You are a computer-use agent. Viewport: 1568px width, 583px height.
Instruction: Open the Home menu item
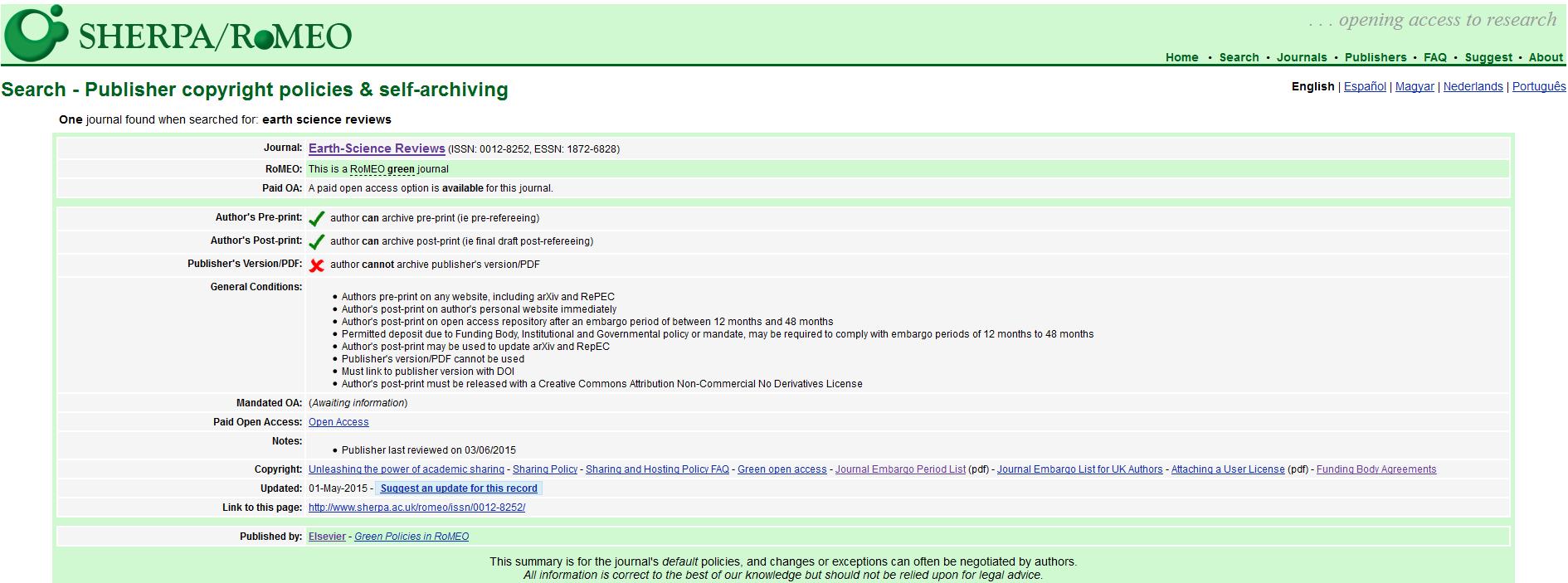1181,57
